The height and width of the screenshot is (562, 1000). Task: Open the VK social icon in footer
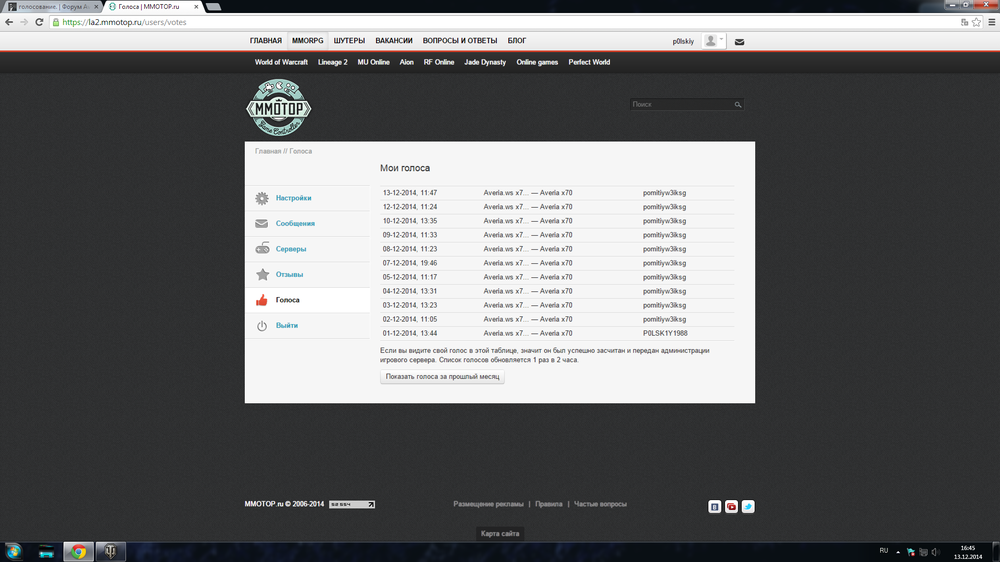[x=714, y=507]
